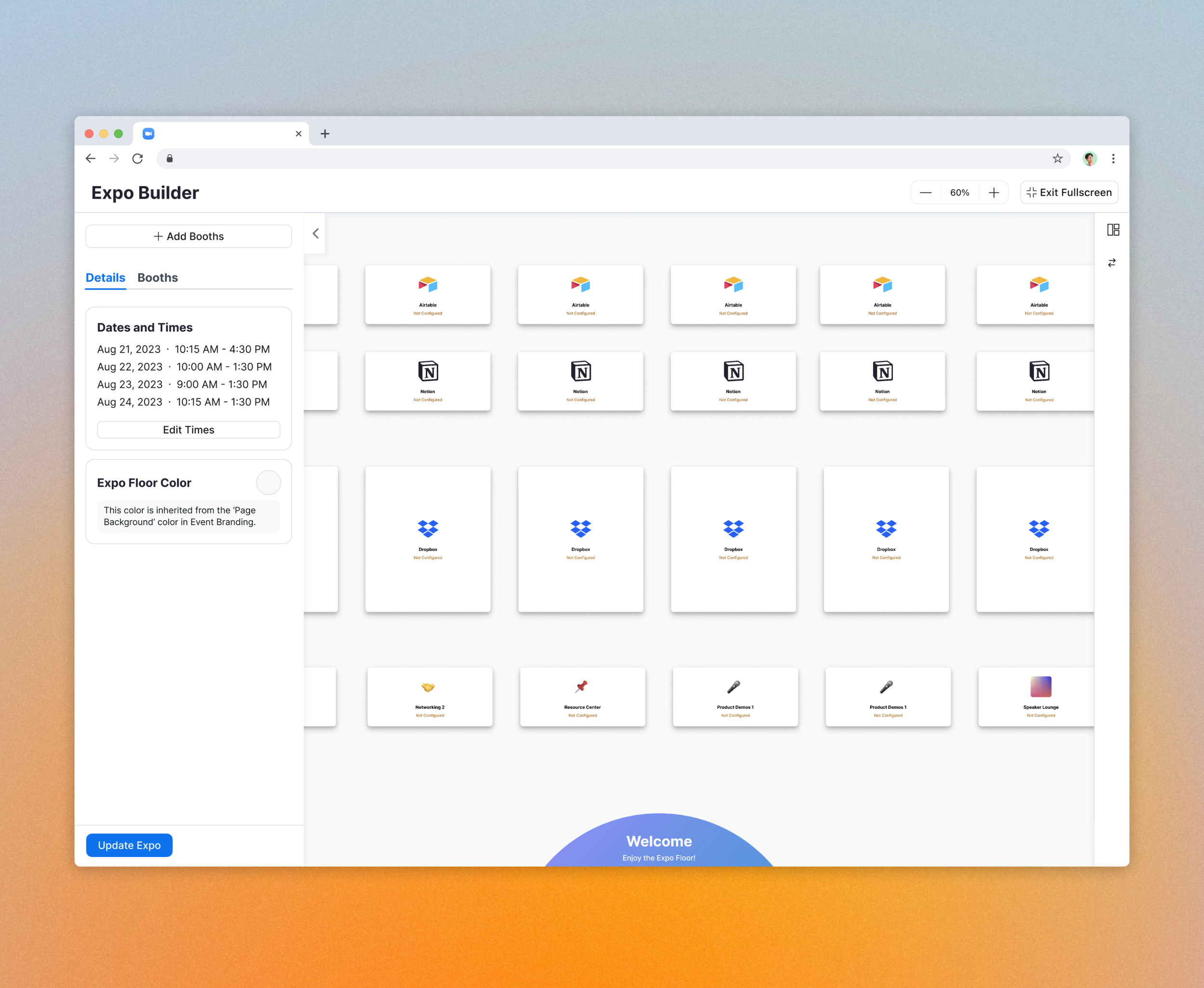Screen dimensions: 1204x988
Task: Click Edit Times button
Action: [188, 430]
